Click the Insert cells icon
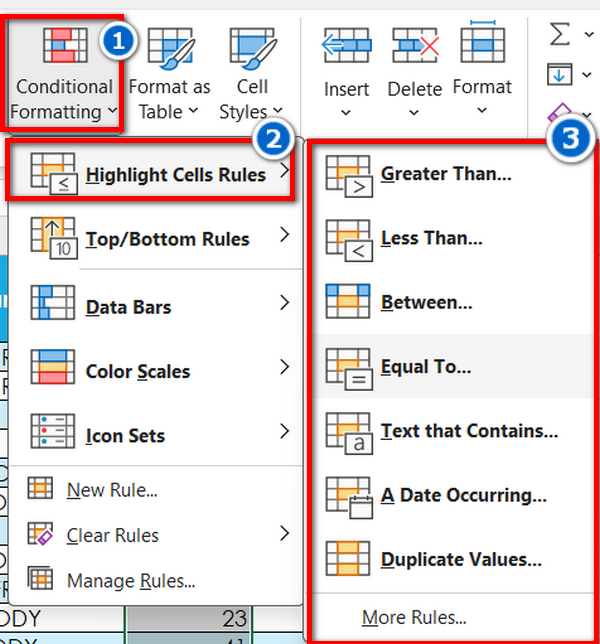This screenshot has height=644, width=600. coord(345,48)
